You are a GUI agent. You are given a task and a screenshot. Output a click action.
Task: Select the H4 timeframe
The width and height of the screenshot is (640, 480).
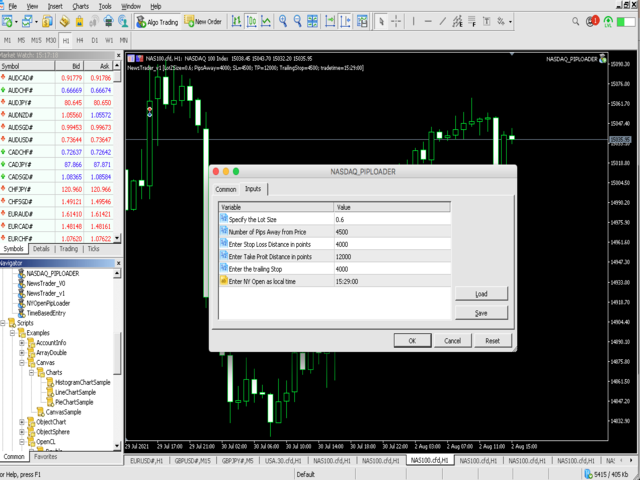click(80, 40)
